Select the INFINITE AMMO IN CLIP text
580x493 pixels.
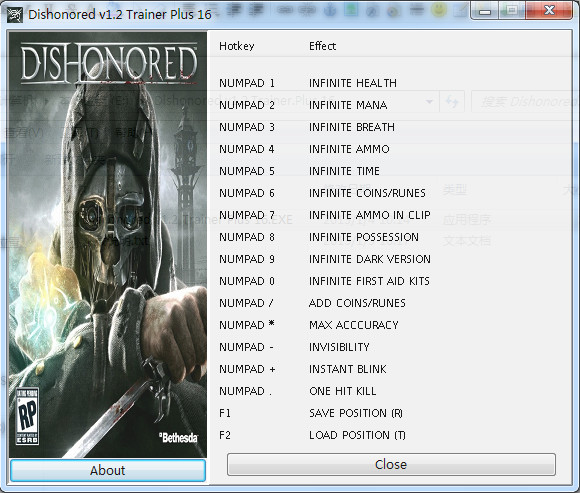370,215
